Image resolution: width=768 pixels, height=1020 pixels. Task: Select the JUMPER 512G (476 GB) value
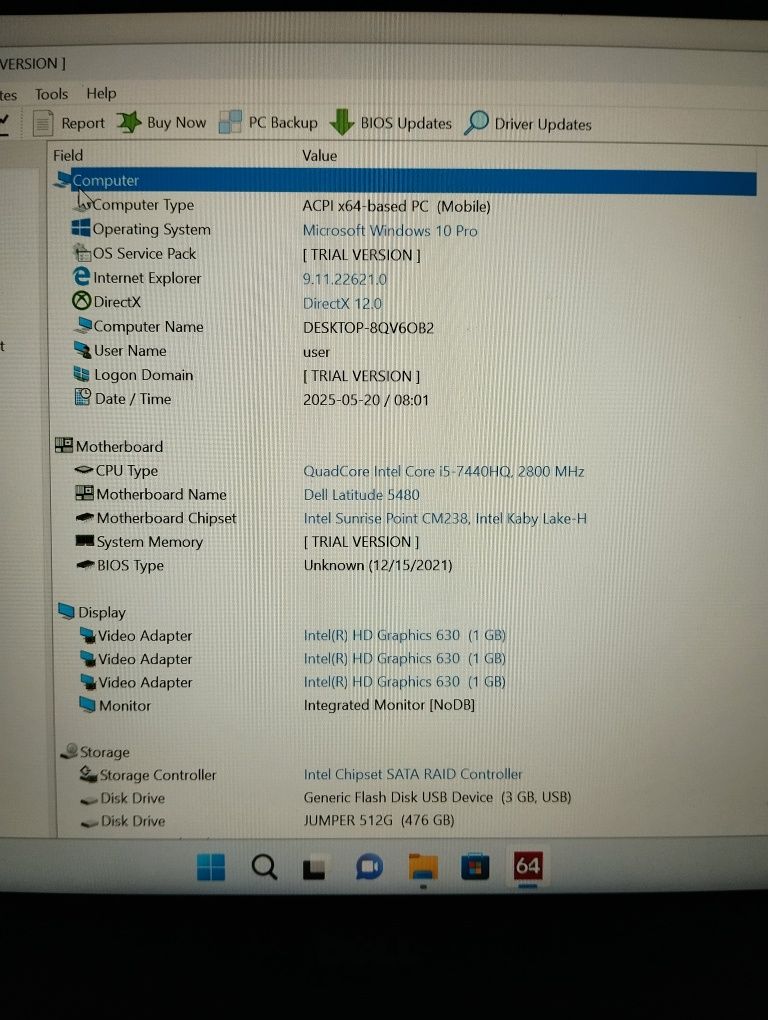point(379,820)
